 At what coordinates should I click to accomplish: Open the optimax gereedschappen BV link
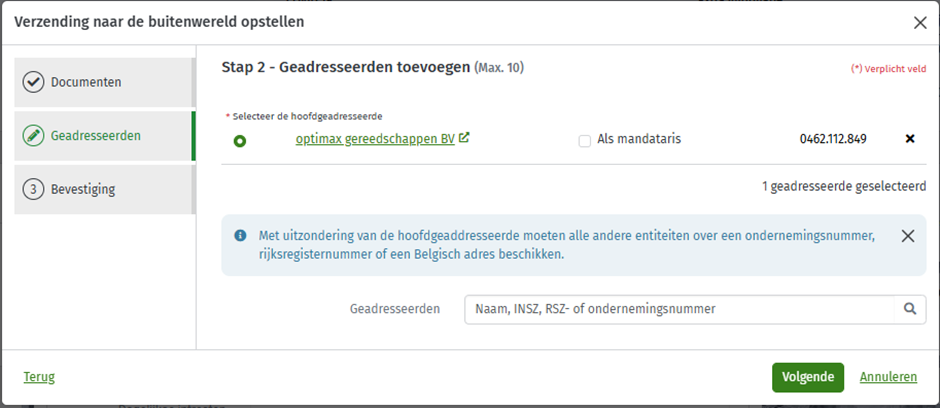(x=375, y=139)
